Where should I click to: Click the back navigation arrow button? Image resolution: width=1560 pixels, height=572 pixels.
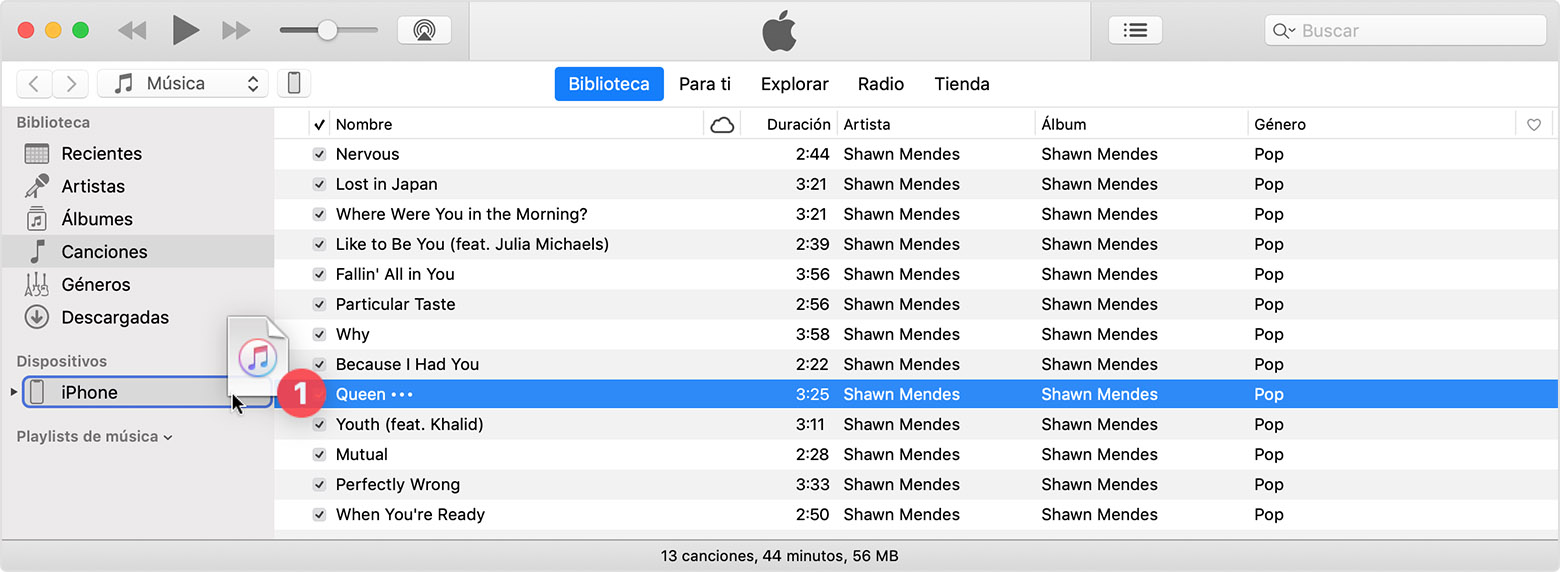click(34, 83)
